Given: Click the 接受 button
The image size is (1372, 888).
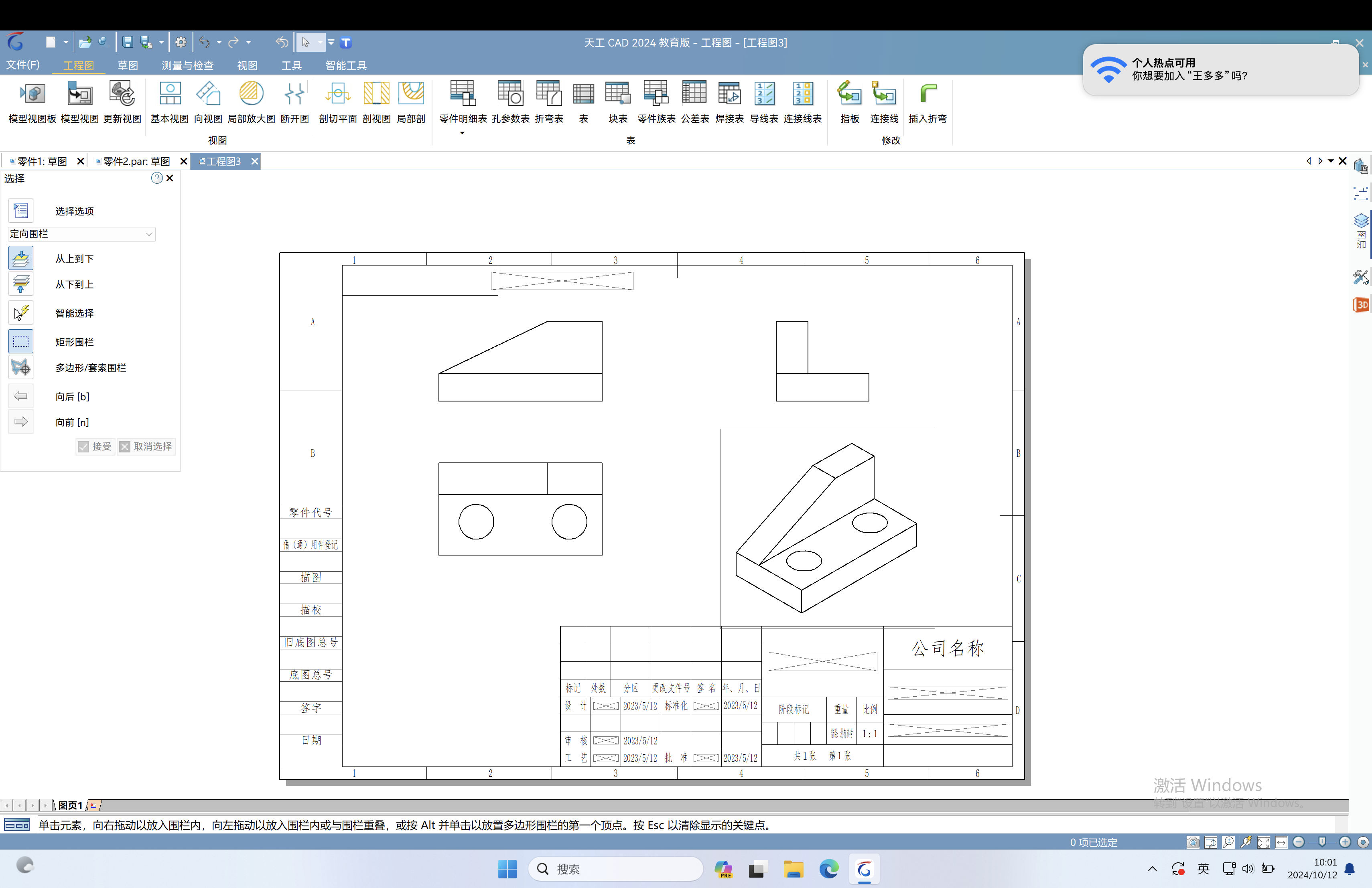Looking at the screenshot, I should pyautogui.click(x=95, y=446).
